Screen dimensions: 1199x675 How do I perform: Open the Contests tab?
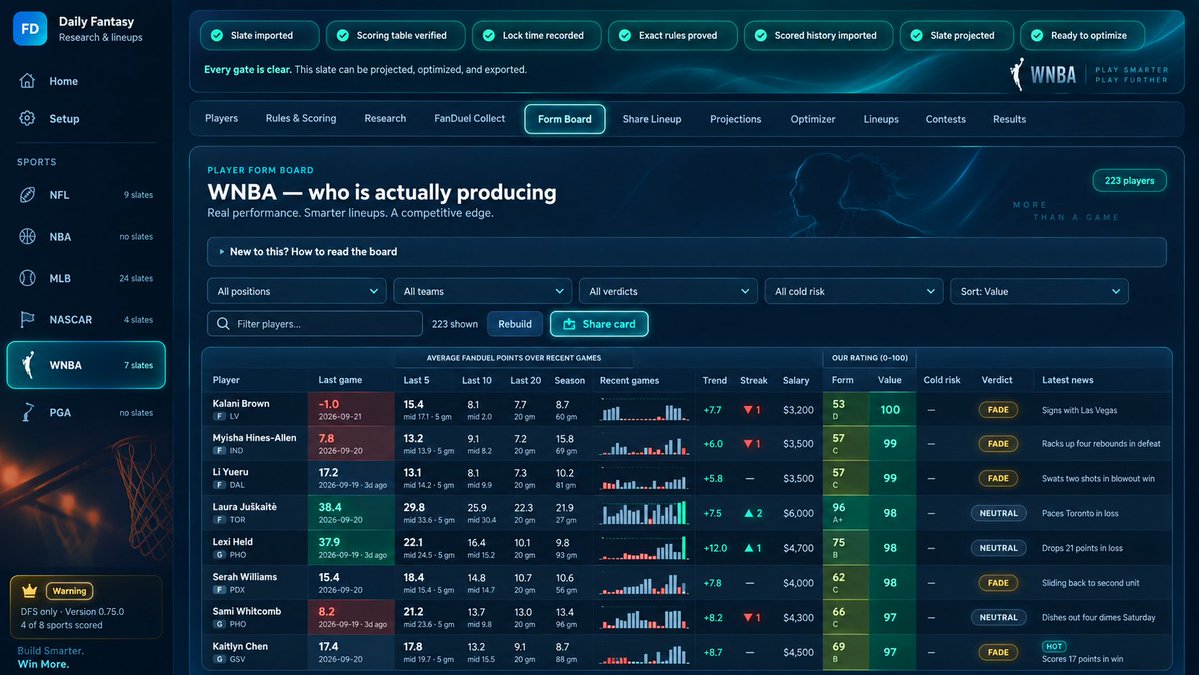pos(945,119)
